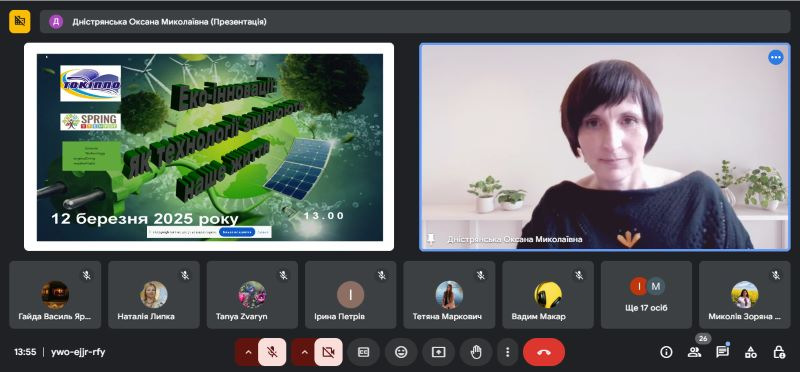This screenshot has width=800, height=372.
Task: Toggle the camera off button
Action: (x=328, y=352)
